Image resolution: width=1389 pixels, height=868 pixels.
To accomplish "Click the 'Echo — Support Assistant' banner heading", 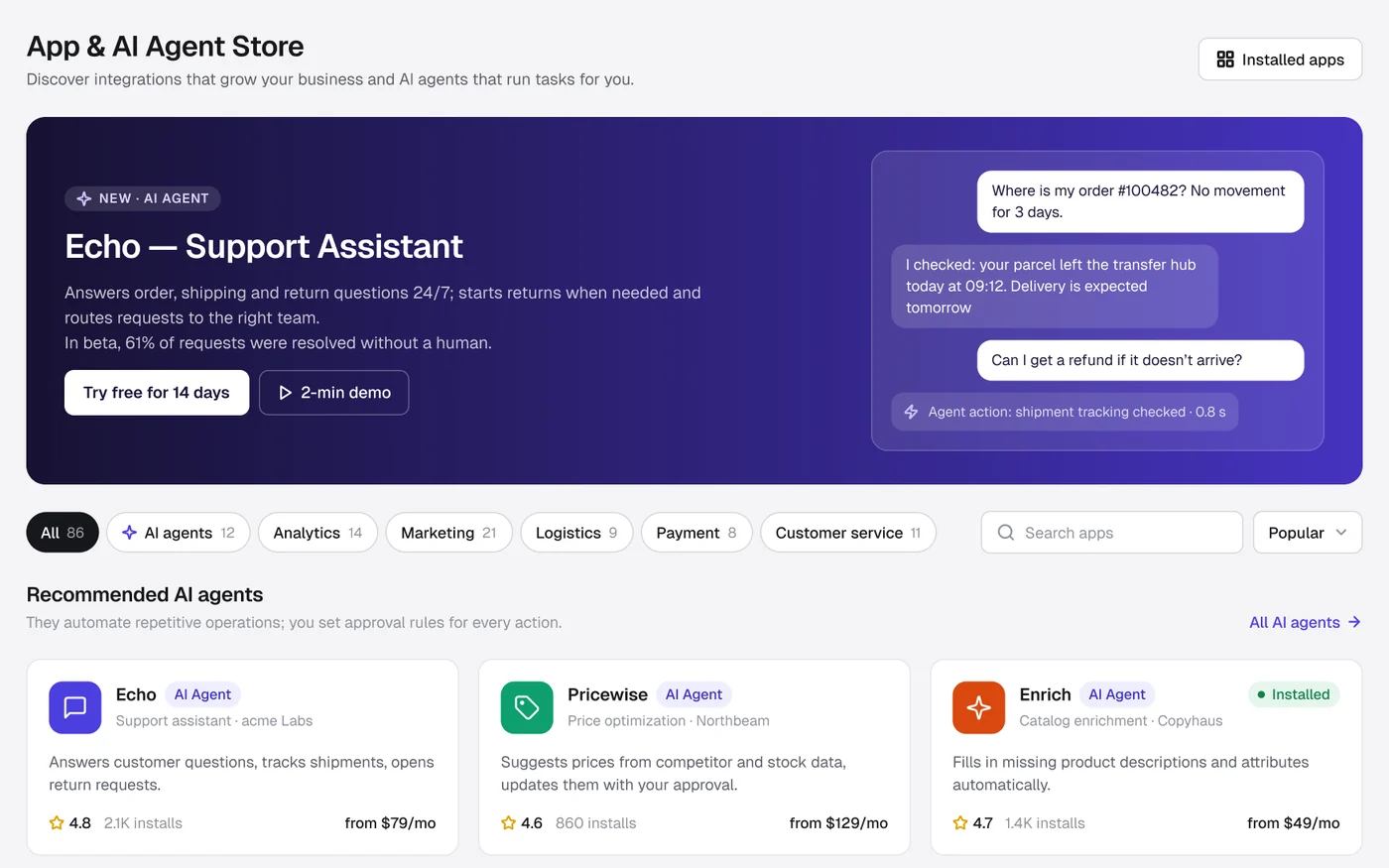I will pyautogui.click(x=264, y=246).
